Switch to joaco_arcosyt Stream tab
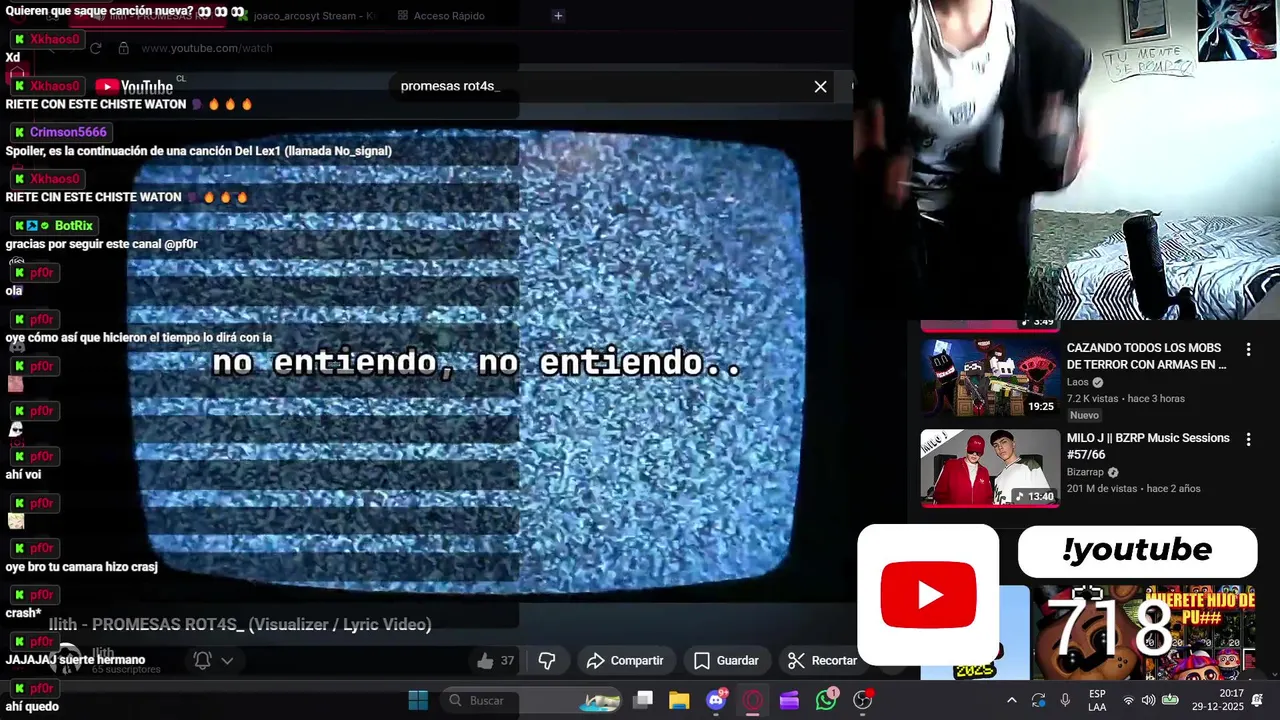 pos(306,16)
